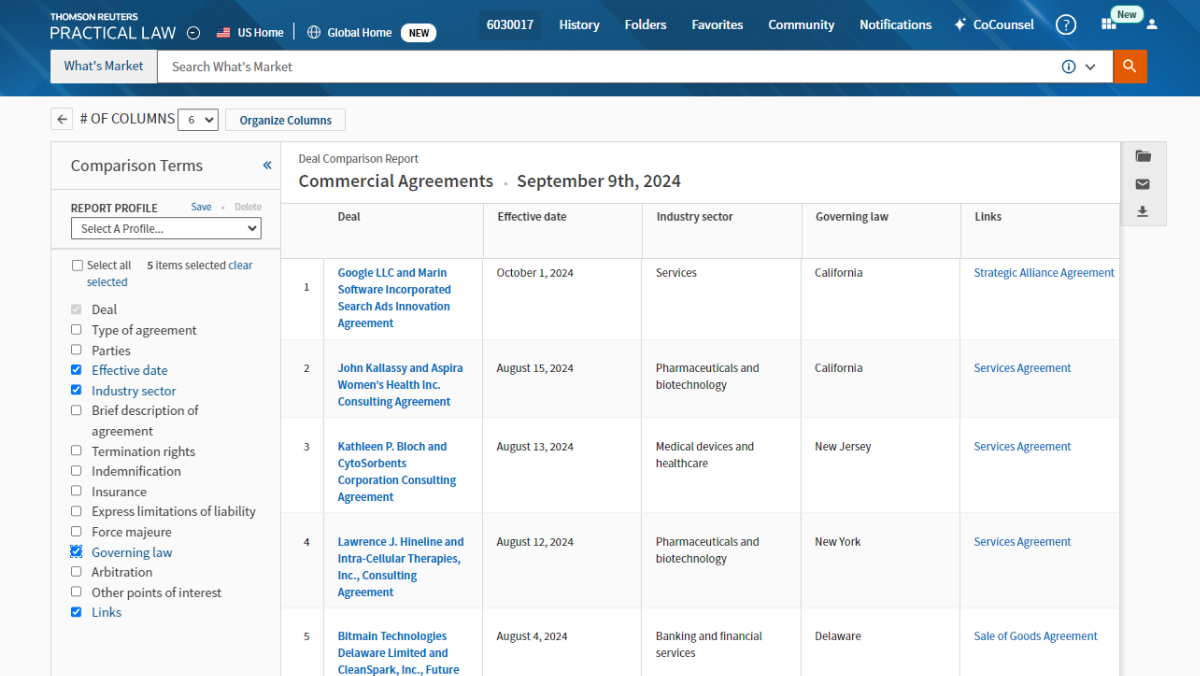Open the number of columns dropdown
Screen dimensions: 1200x676
click(197, 120)
